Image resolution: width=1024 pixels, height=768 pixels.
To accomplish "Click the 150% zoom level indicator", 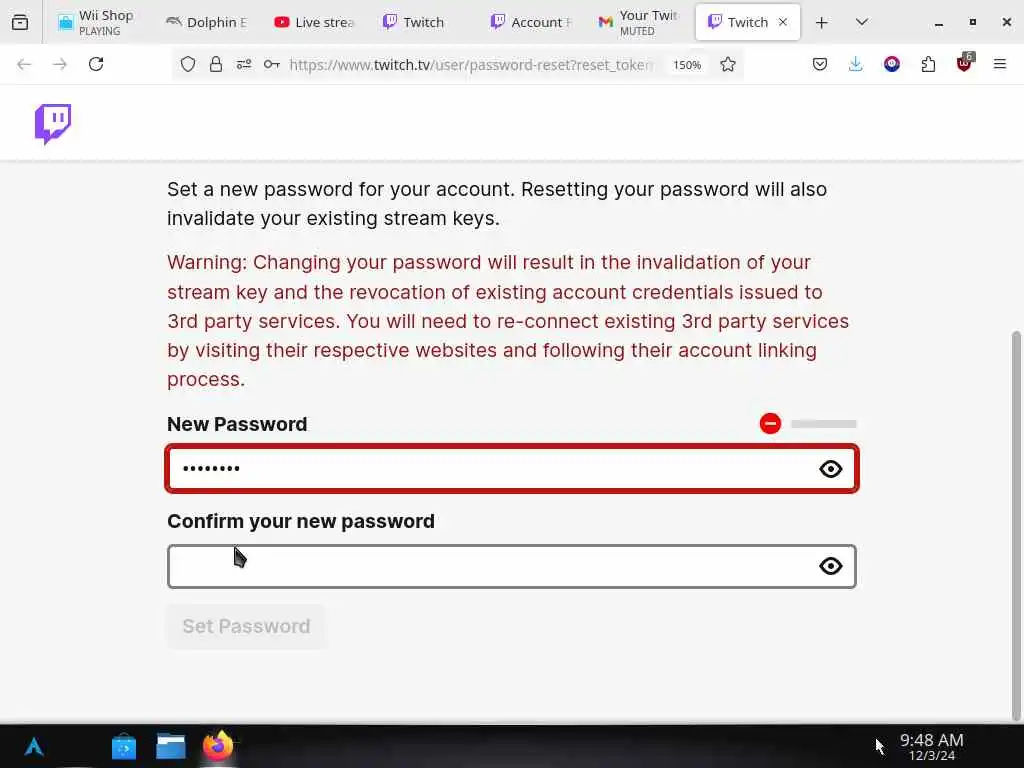I will click(686, 65).
